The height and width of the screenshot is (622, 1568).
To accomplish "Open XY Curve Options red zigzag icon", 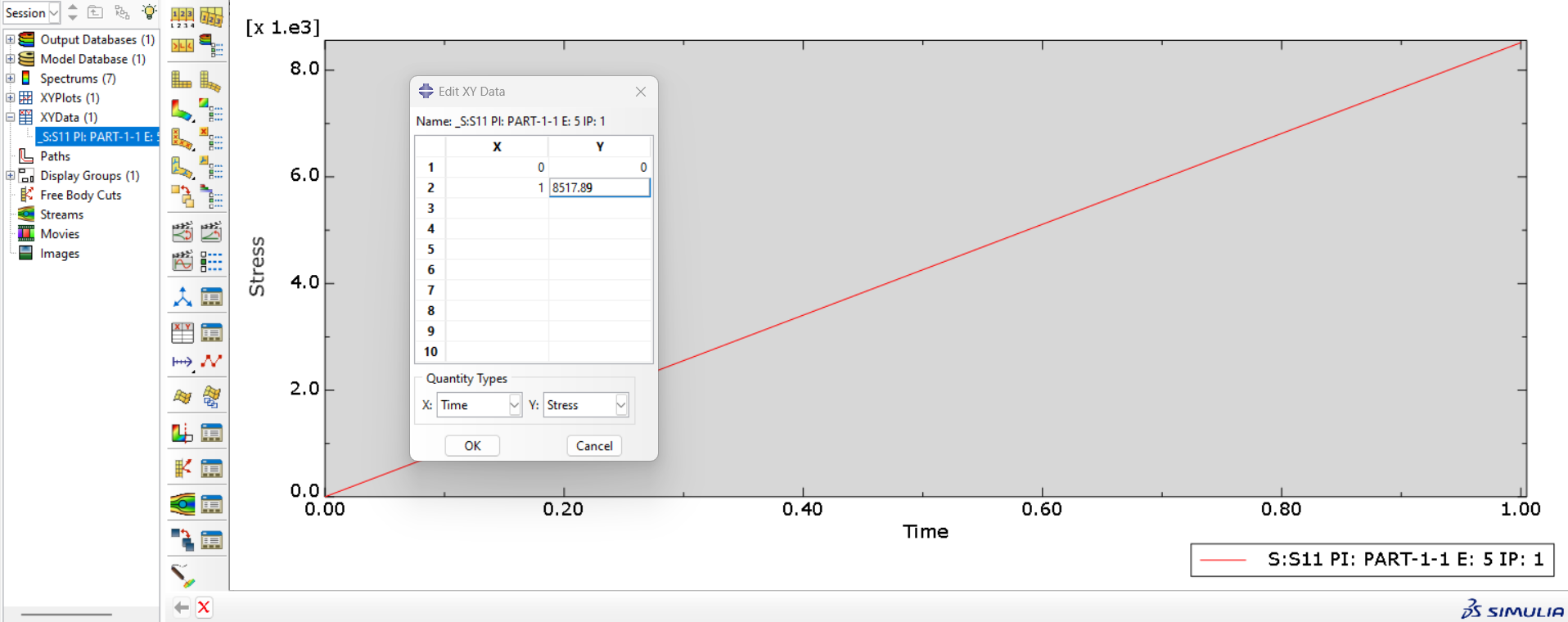I will (x=211, y=361).
